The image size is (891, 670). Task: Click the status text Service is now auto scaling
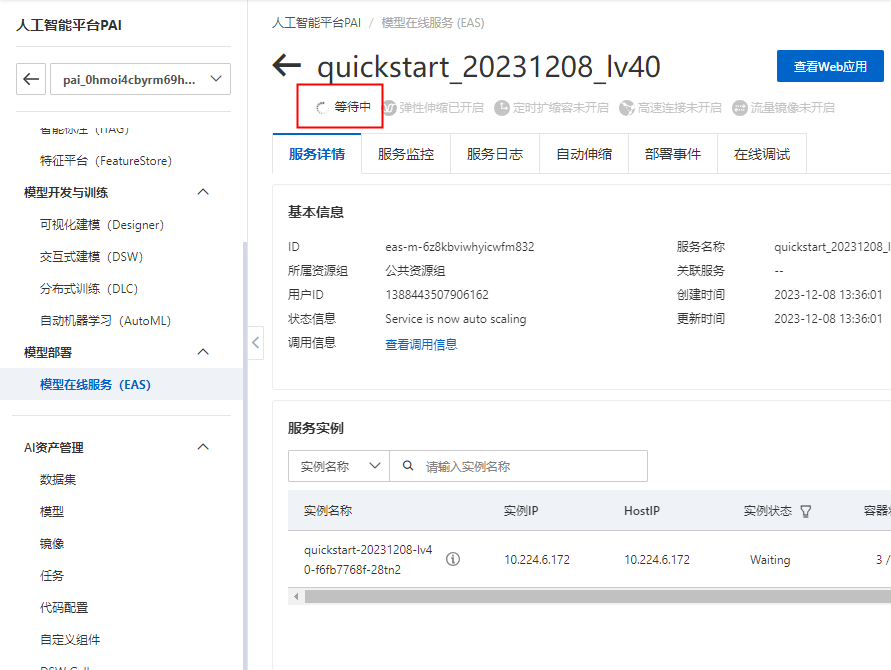pos(456,319)
